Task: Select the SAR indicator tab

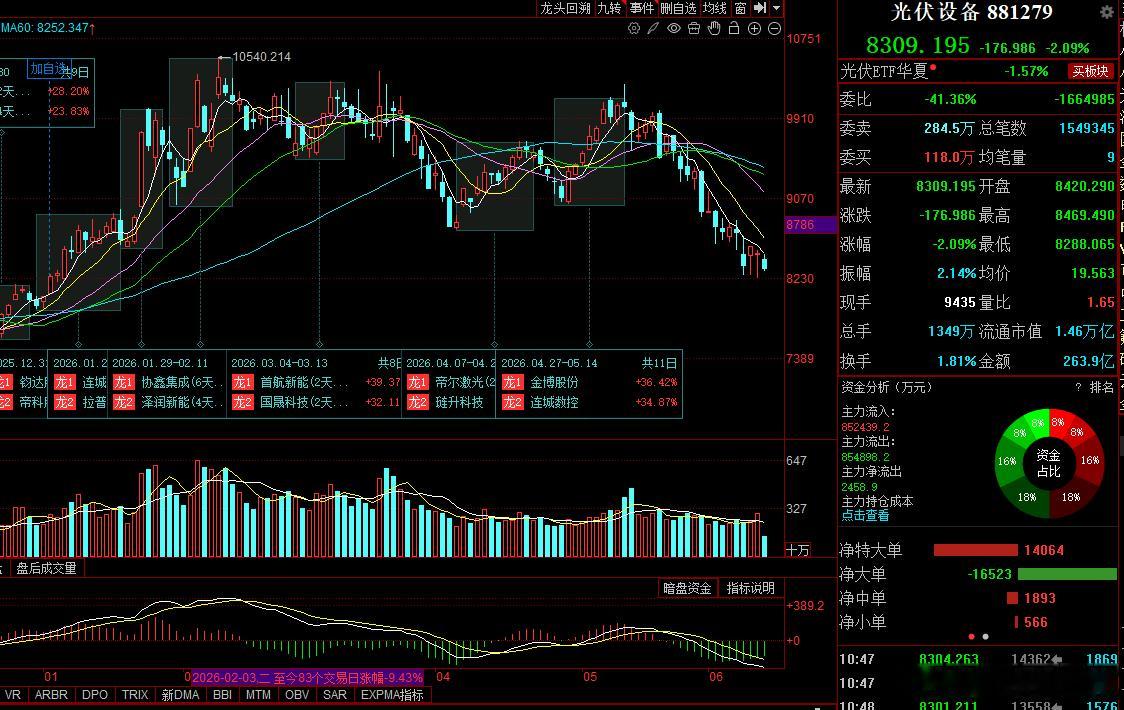Action: click(x=335, y=694)
